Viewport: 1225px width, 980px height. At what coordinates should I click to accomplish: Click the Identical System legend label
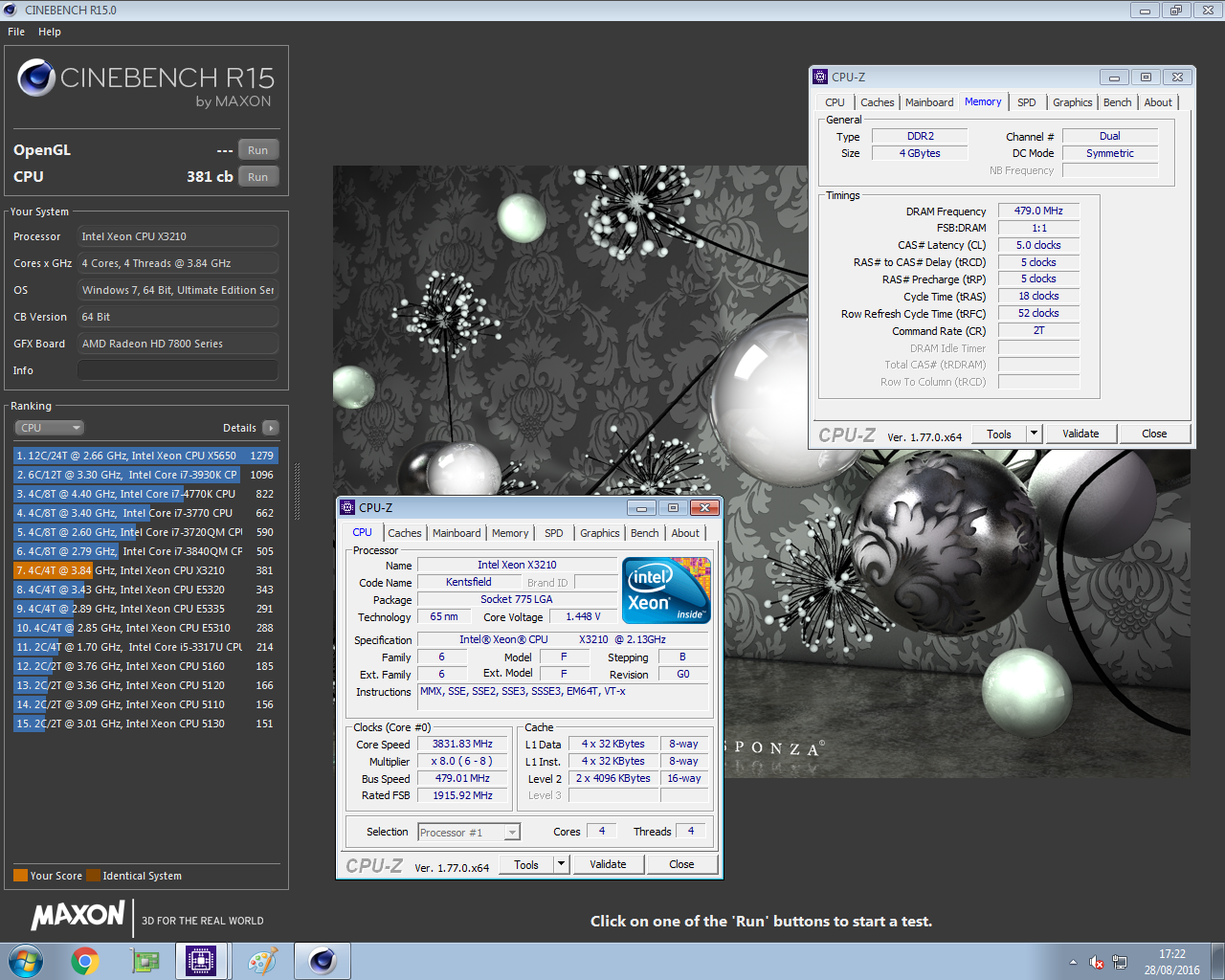click(142, 876)
